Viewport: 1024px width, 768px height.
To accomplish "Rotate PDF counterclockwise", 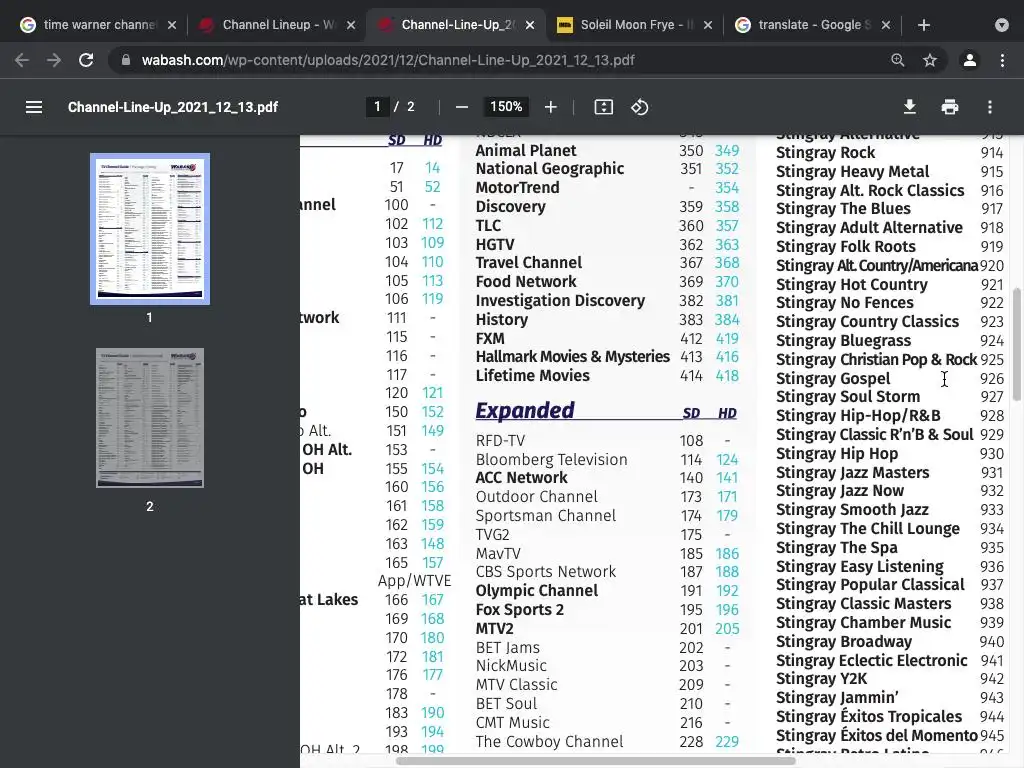I will pos(639,107).
